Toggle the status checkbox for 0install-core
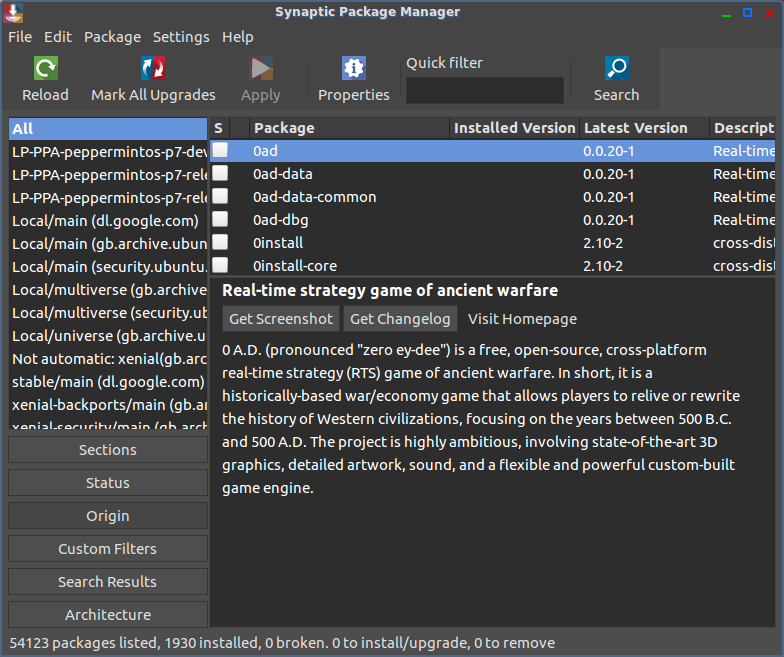Screen dimensions: 784x657 (220, 265)
